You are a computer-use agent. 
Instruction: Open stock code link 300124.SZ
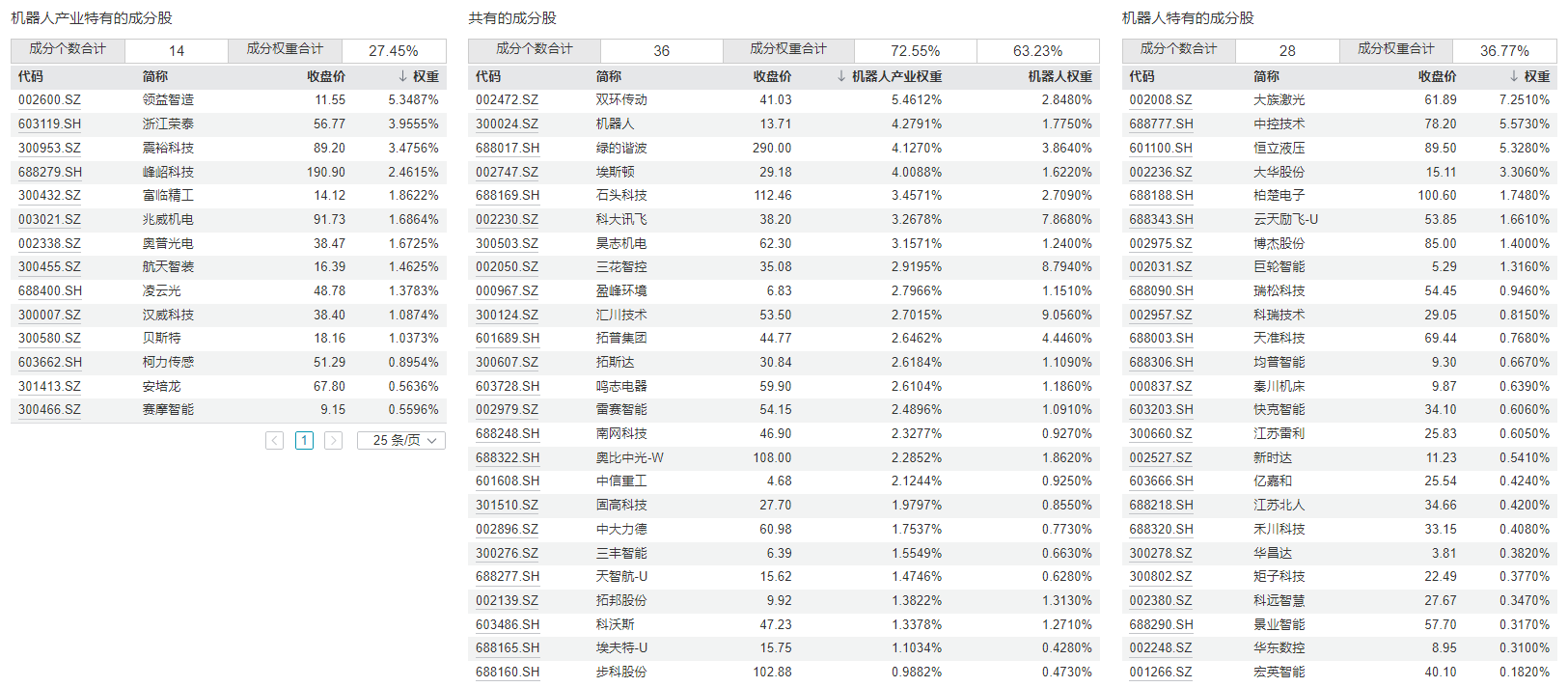tap(507, 316)
